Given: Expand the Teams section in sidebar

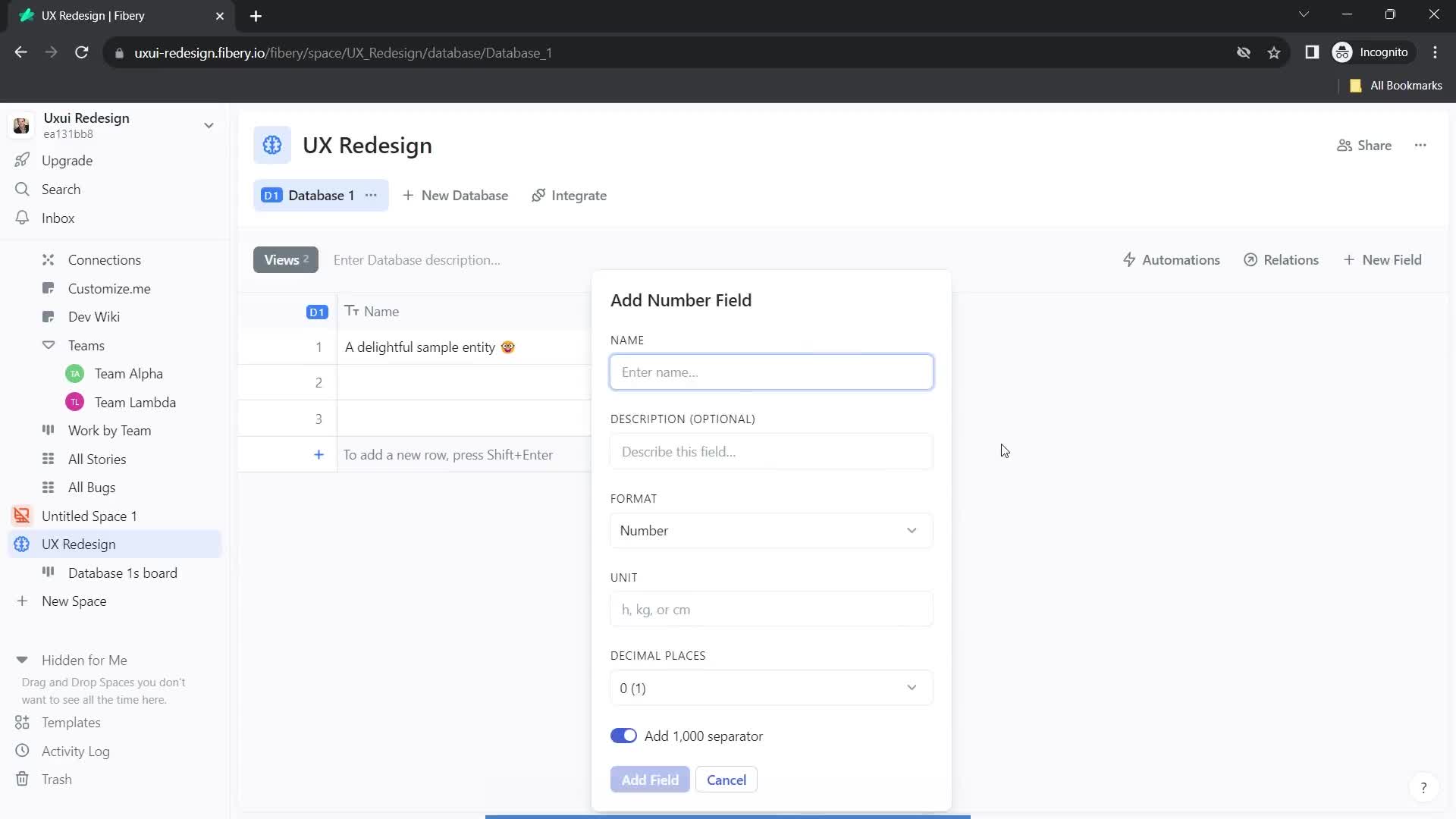Looking at the screenshot, I should [x=47, y=345].
